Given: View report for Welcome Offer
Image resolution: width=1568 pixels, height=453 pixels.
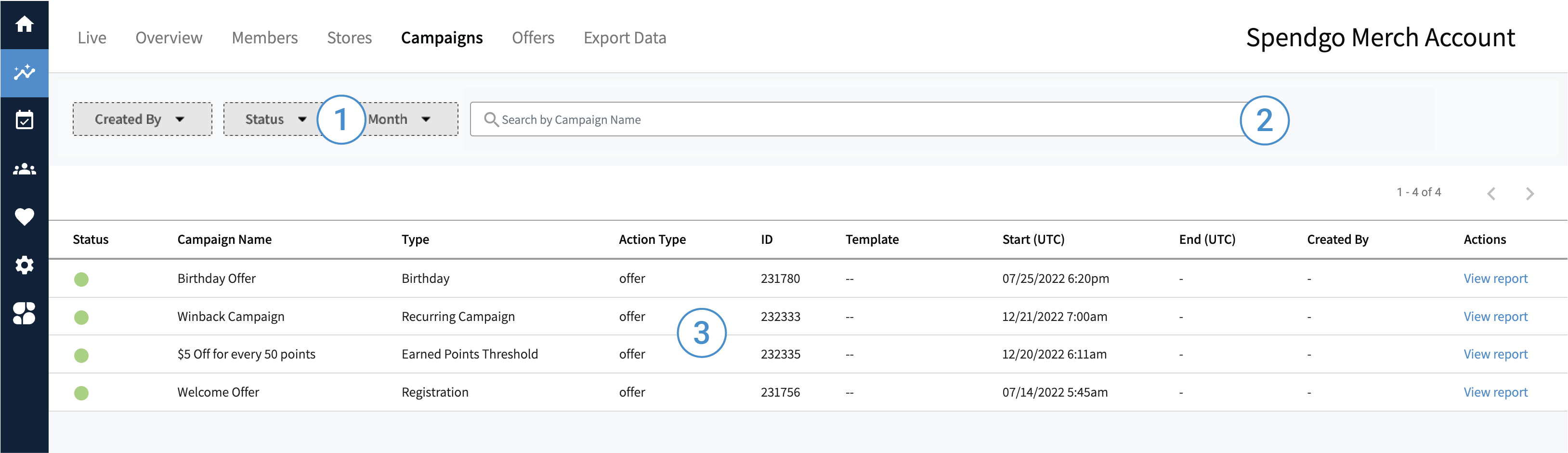Looking at the screenshot, I should (1495, 392).
